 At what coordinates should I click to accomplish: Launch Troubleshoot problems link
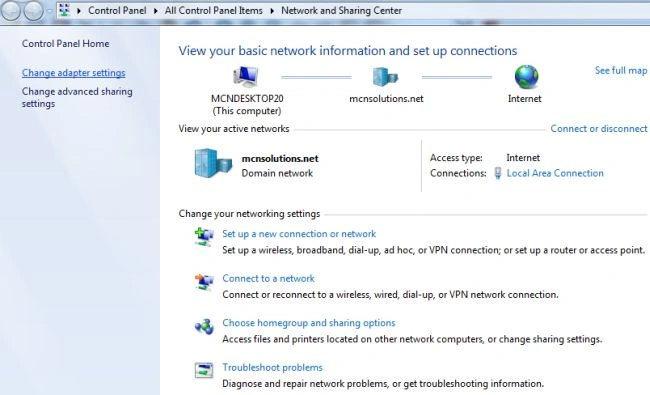272,368
